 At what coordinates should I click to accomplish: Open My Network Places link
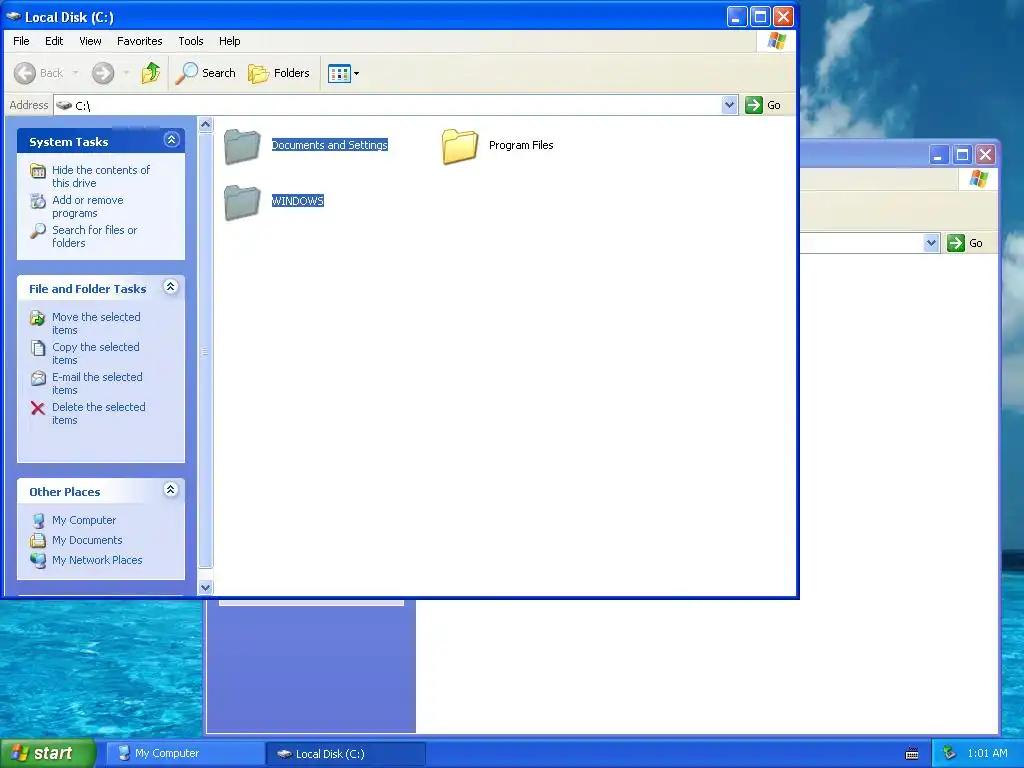tap(97, 560)
